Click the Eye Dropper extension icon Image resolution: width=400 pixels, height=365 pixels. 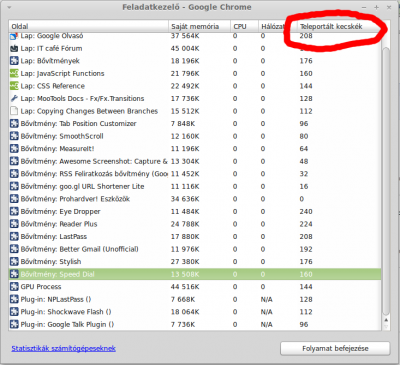coord(14,211)
